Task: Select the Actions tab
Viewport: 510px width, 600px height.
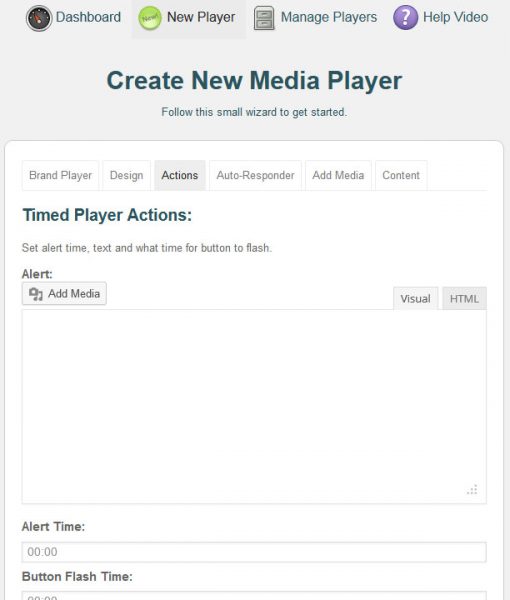Action: [180, 175]
